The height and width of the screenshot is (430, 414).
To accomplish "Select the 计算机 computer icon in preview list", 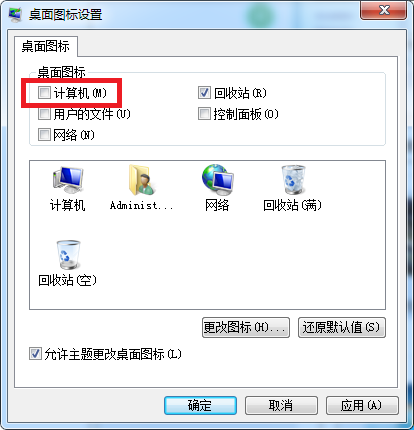I will click(x=68, y=180).
